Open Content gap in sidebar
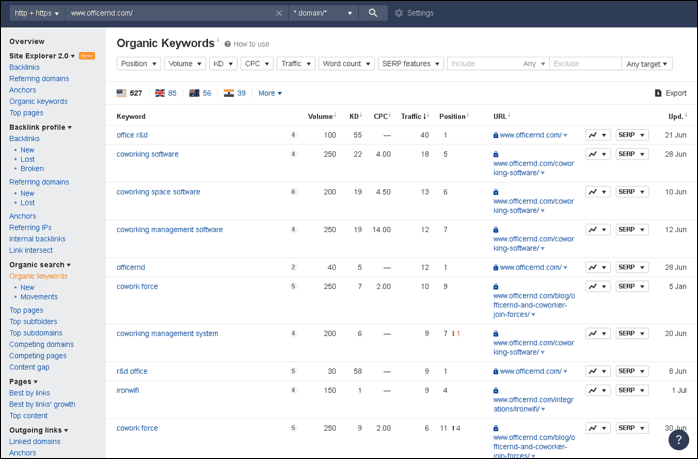The height and width of the screenshot is (459, 698). 29,367
